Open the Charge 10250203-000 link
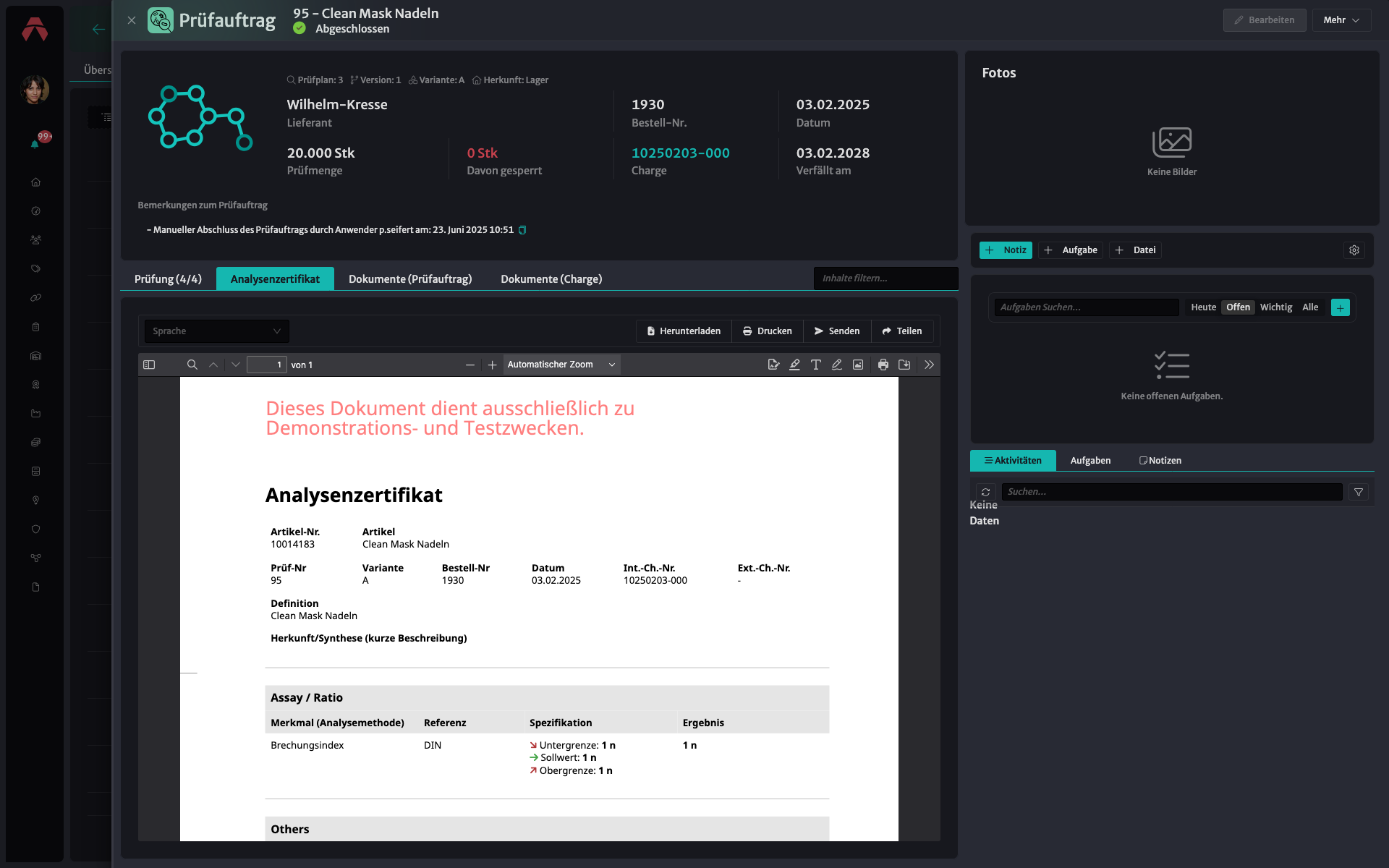The image size is (1389, 868). [680, 153]
